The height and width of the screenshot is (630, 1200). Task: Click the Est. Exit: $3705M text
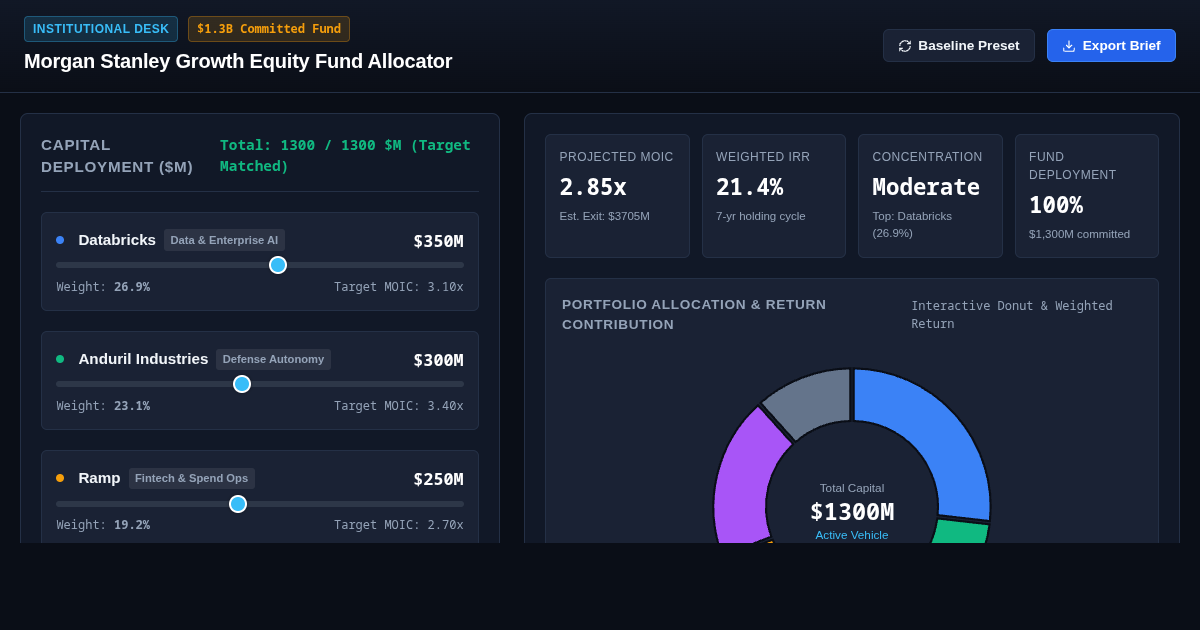pyautogui.click(x=605, y=216)
